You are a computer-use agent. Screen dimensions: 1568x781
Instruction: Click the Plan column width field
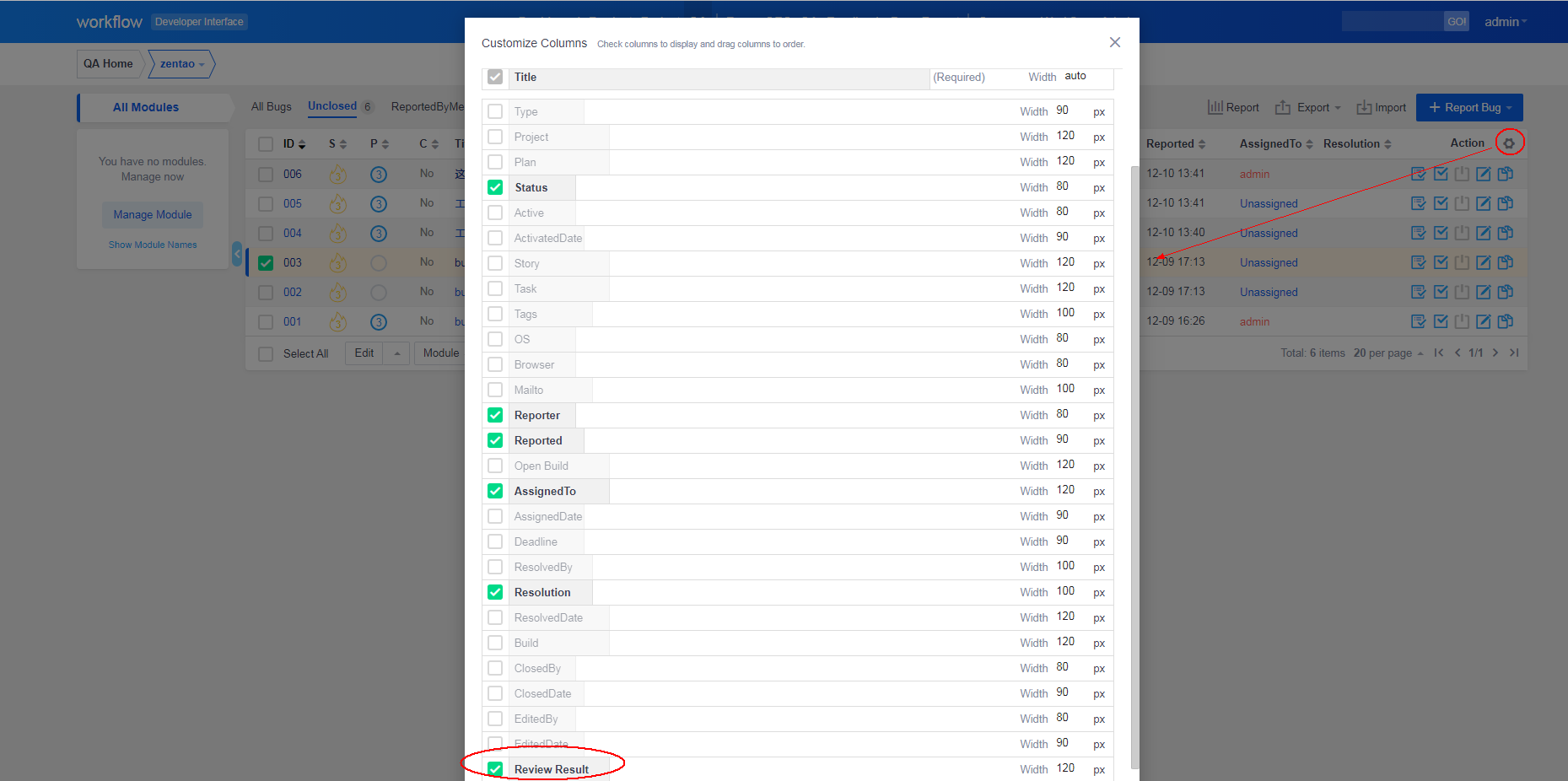(1067, 161)
